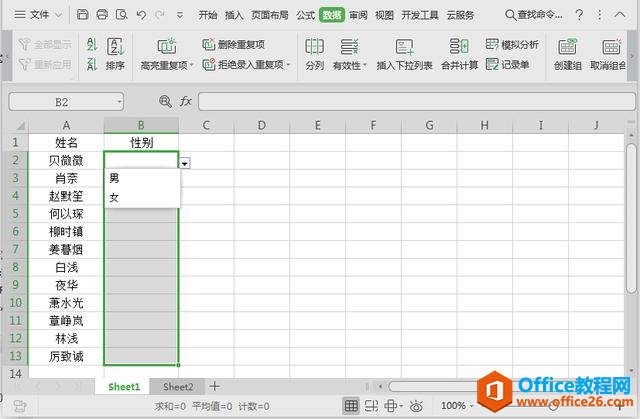Click 创建组 group icon

click(x=568, y=54)
